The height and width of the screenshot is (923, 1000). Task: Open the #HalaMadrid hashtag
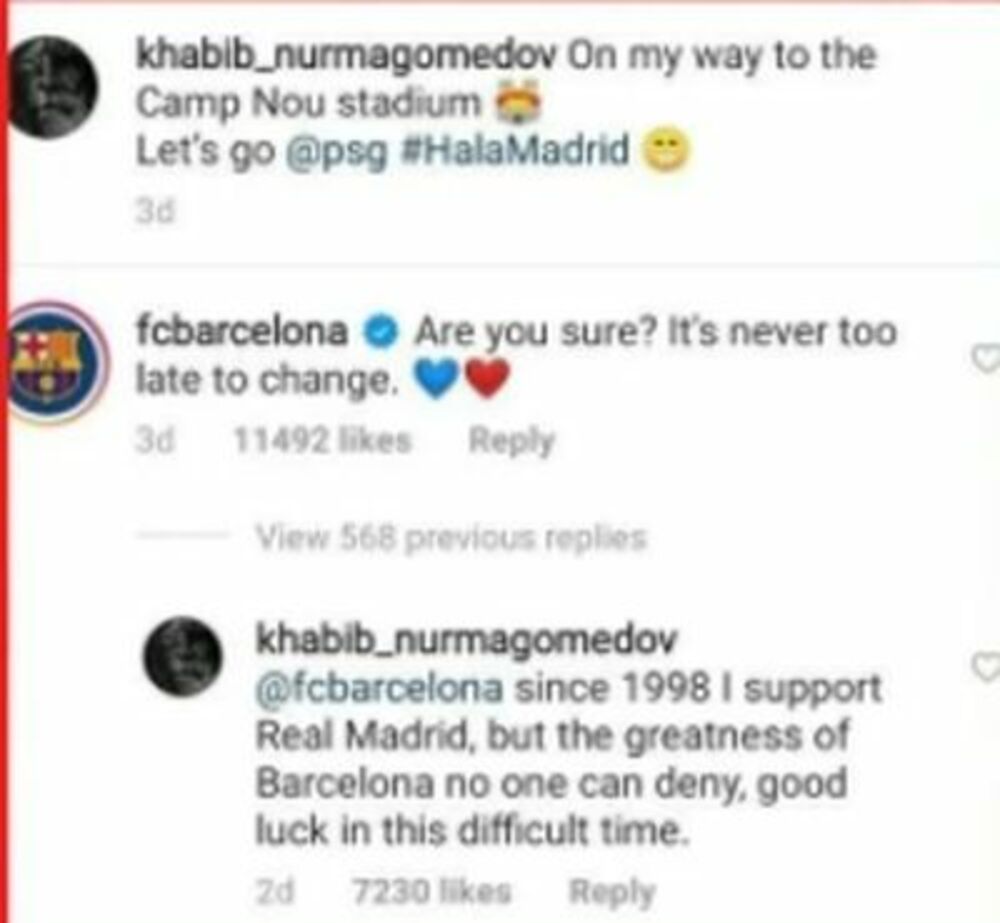(514, 151)
